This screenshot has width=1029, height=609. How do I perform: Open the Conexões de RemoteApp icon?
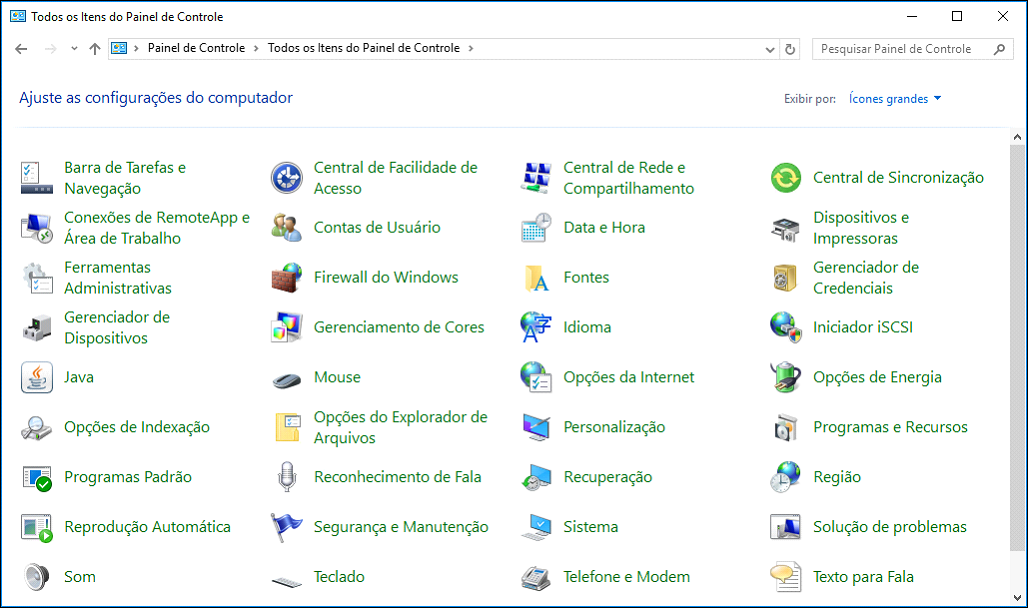pos(37,228)
